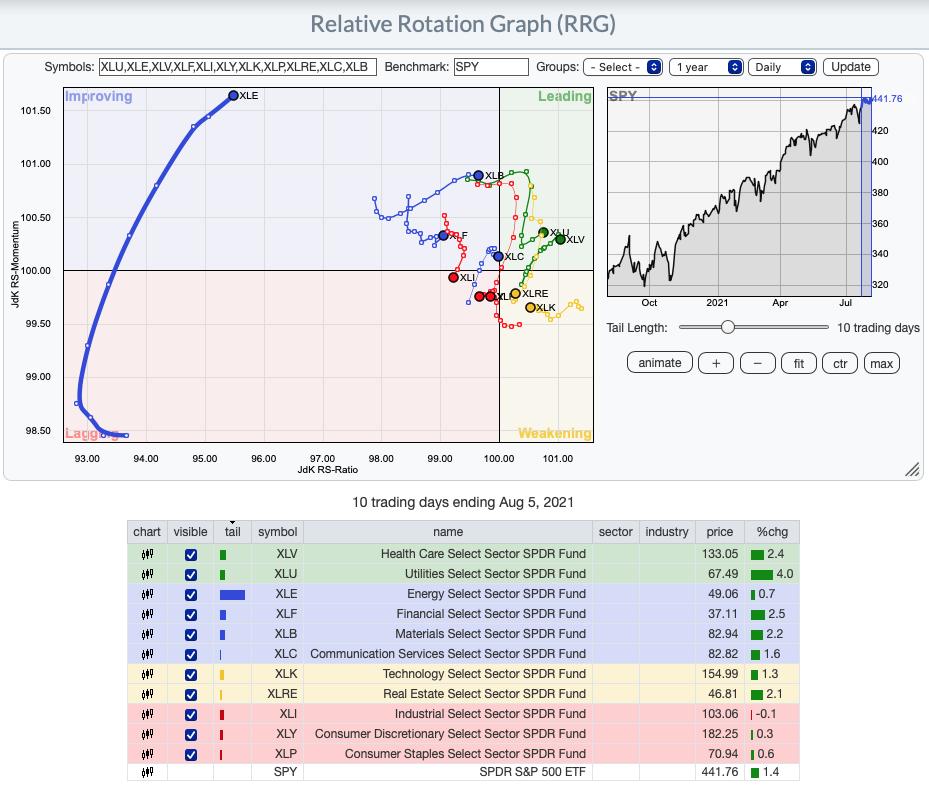The height and width of the screenshot is (790, 929).
Task: Open chart icon for XLV row
Action: (147, 554)
